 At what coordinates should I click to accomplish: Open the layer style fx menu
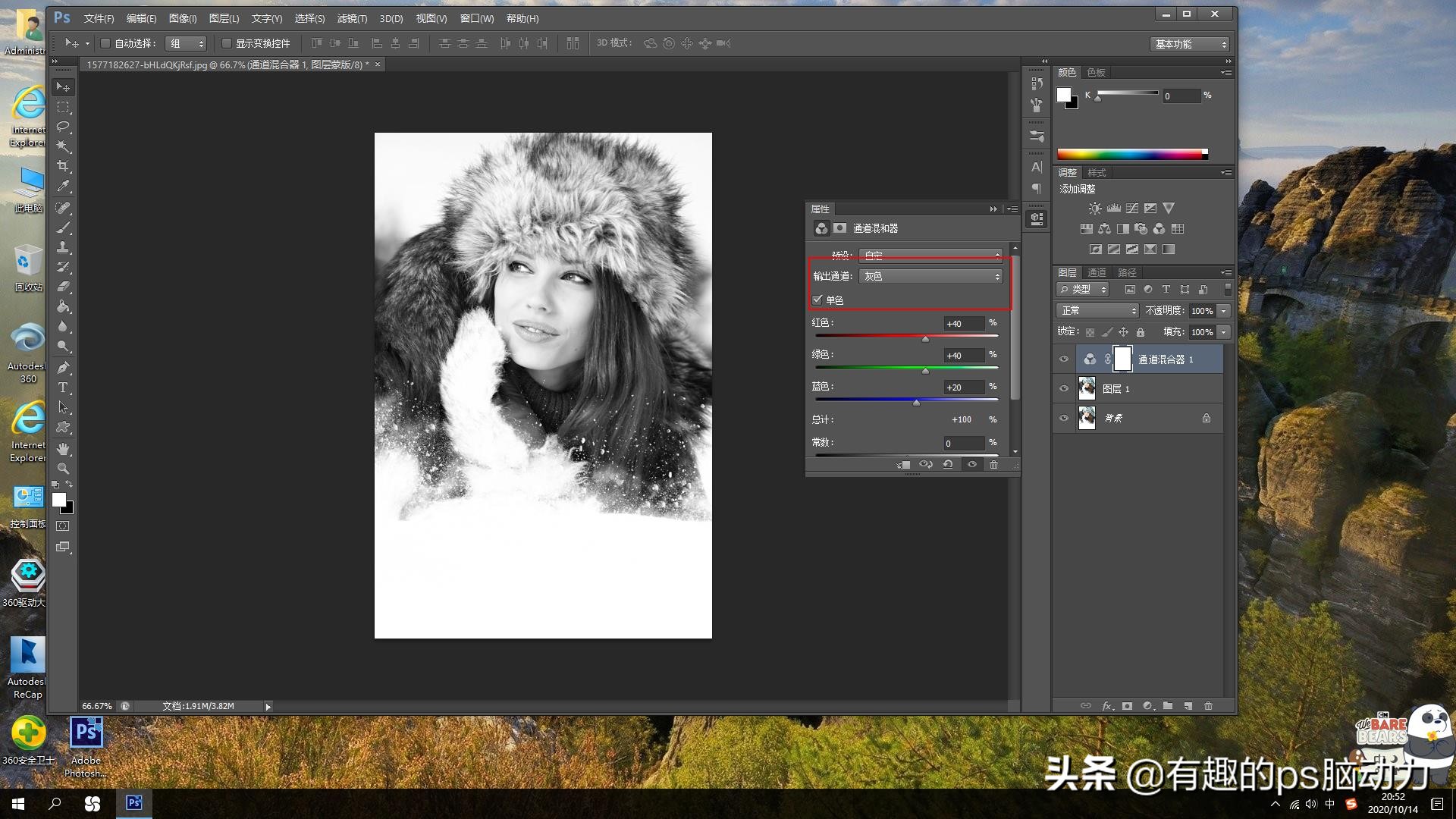point(1107,706)
